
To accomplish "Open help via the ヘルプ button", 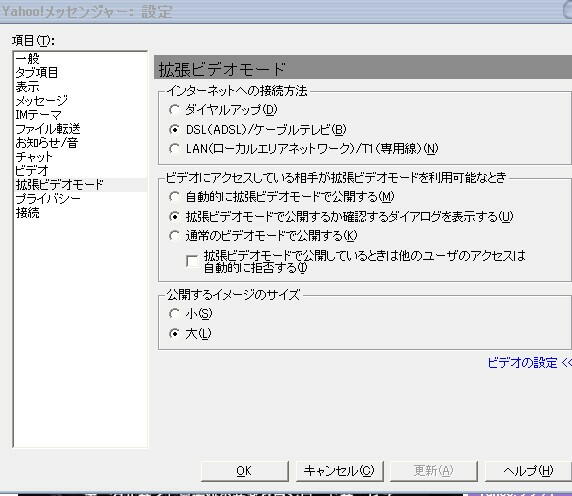I will (x=527, y=471).
